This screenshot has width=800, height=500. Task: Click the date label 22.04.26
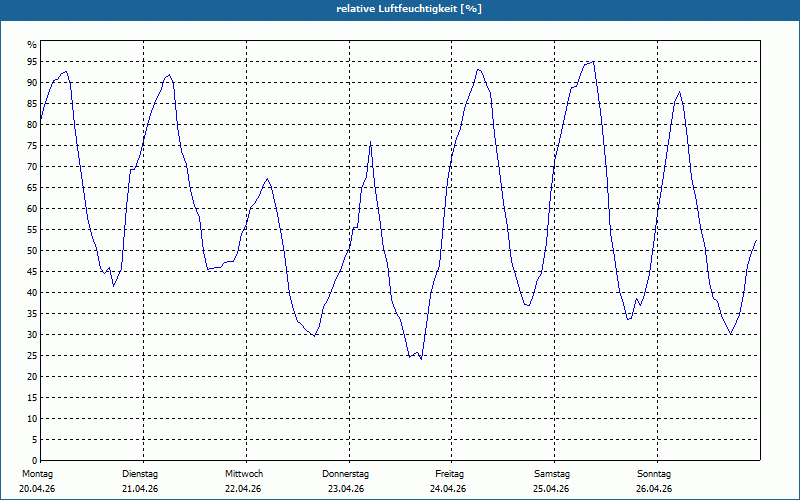[x=243, y=489]
